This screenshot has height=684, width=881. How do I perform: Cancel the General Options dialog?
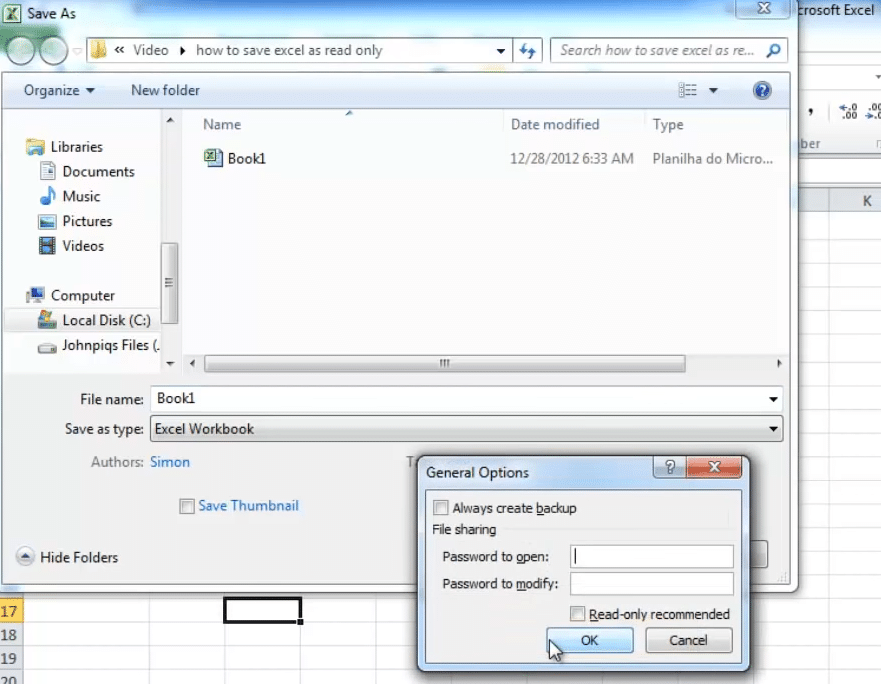tap(688, 640)
